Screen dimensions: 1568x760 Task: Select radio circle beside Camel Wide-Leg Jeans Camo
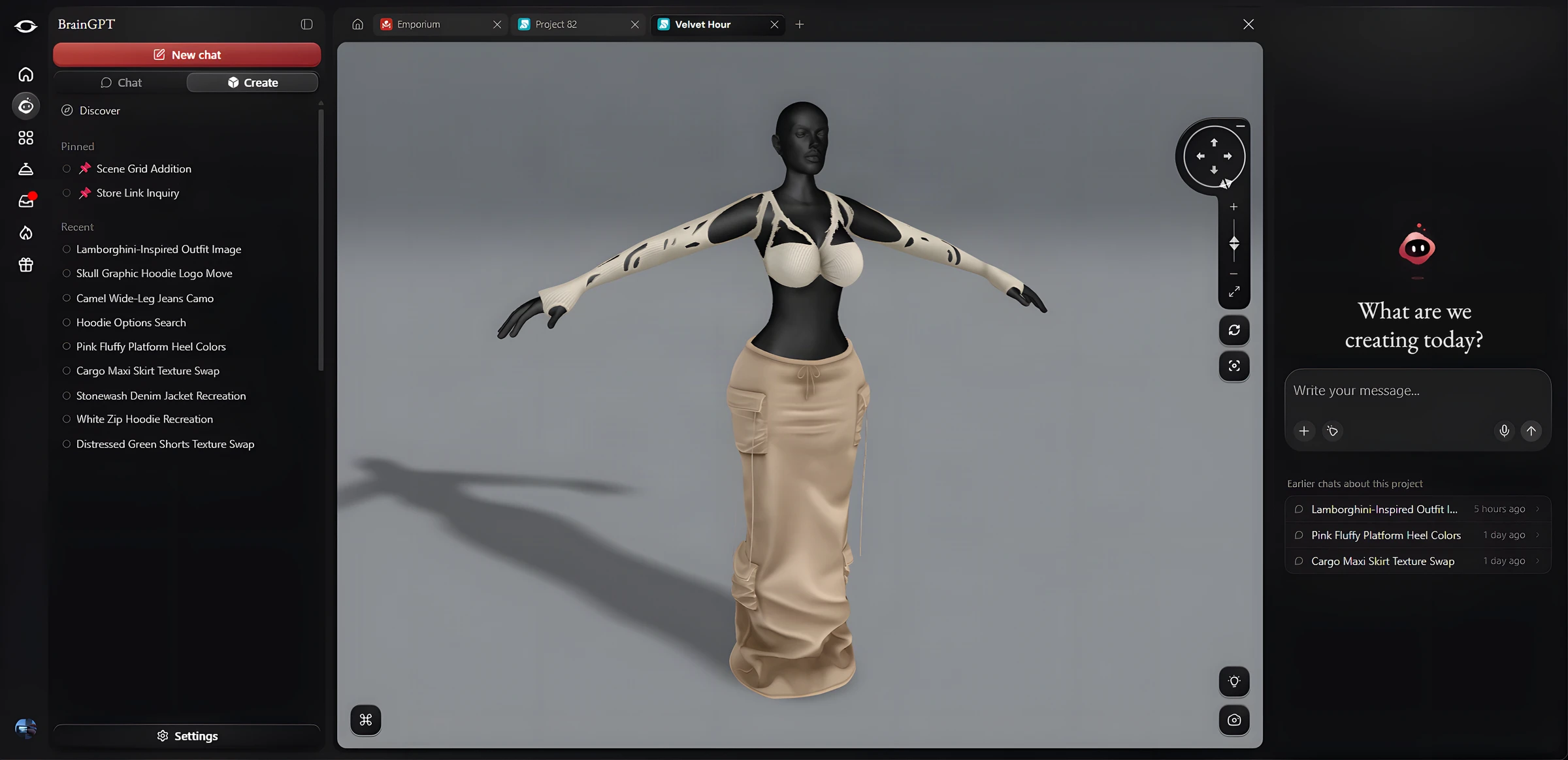(x=67, y=298)
